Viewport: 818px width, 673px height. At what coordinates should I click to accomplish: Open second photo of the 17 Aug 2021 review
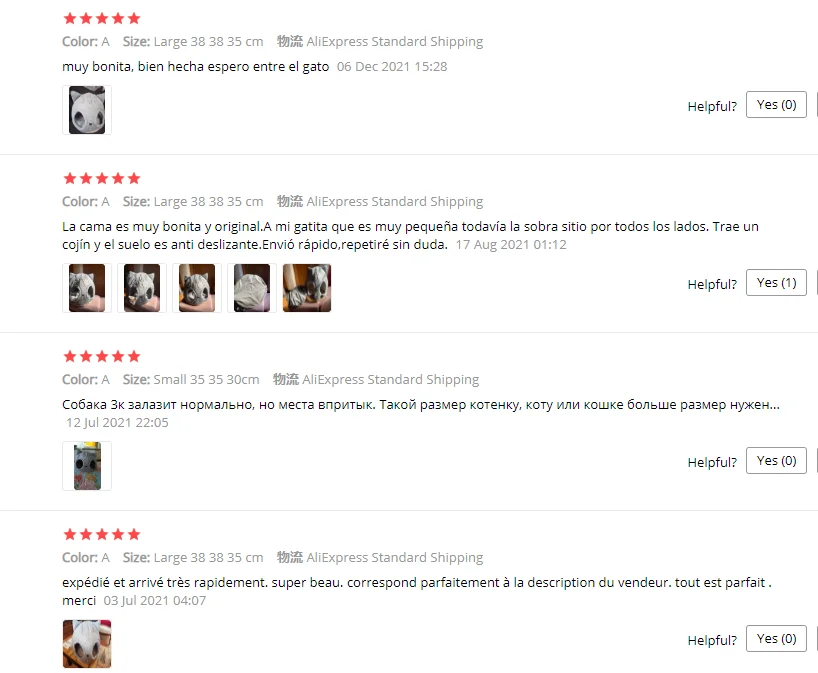tap(142, 288)
